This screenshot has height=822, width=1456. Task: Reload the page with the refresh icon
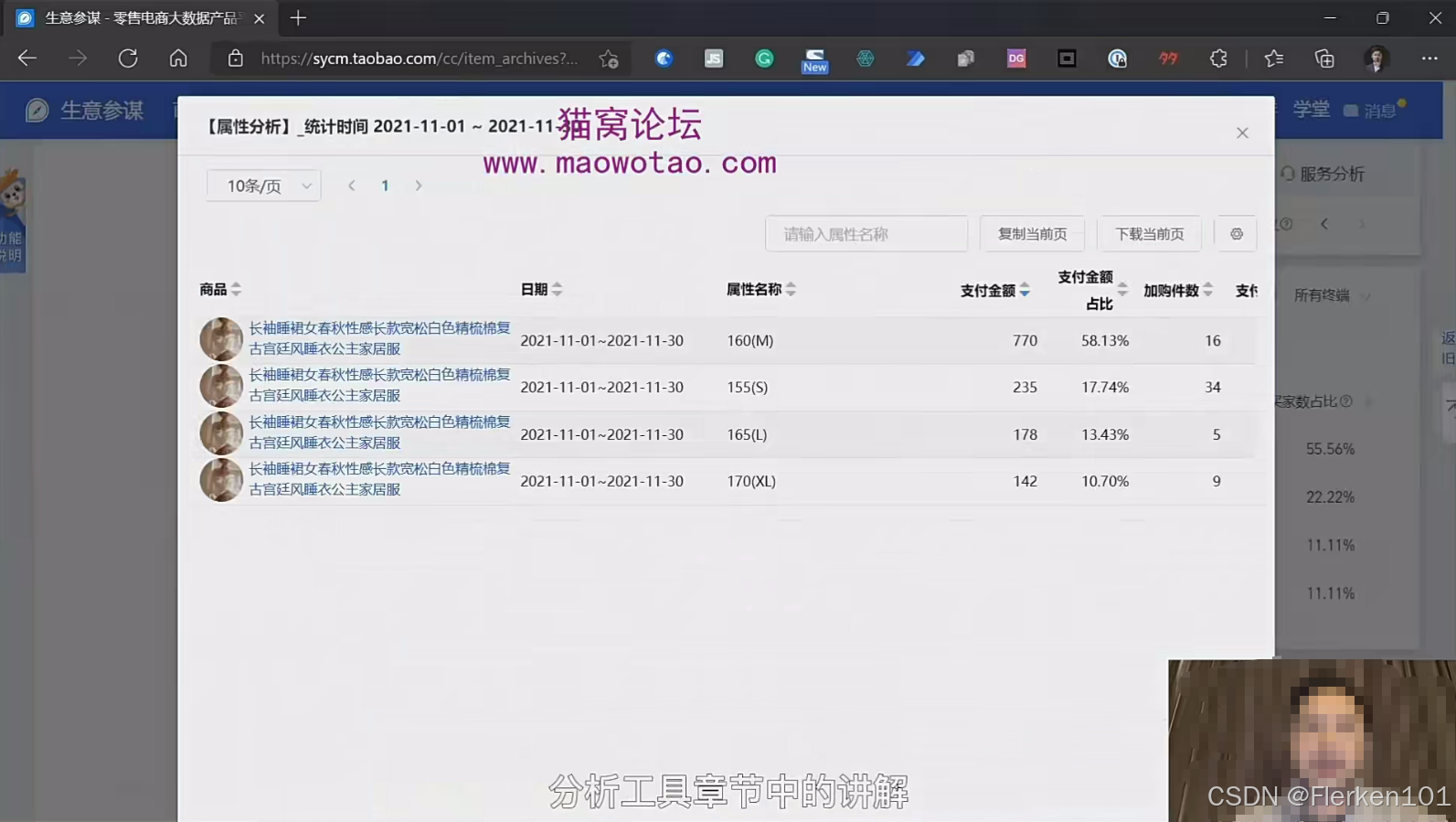(128, 59)
